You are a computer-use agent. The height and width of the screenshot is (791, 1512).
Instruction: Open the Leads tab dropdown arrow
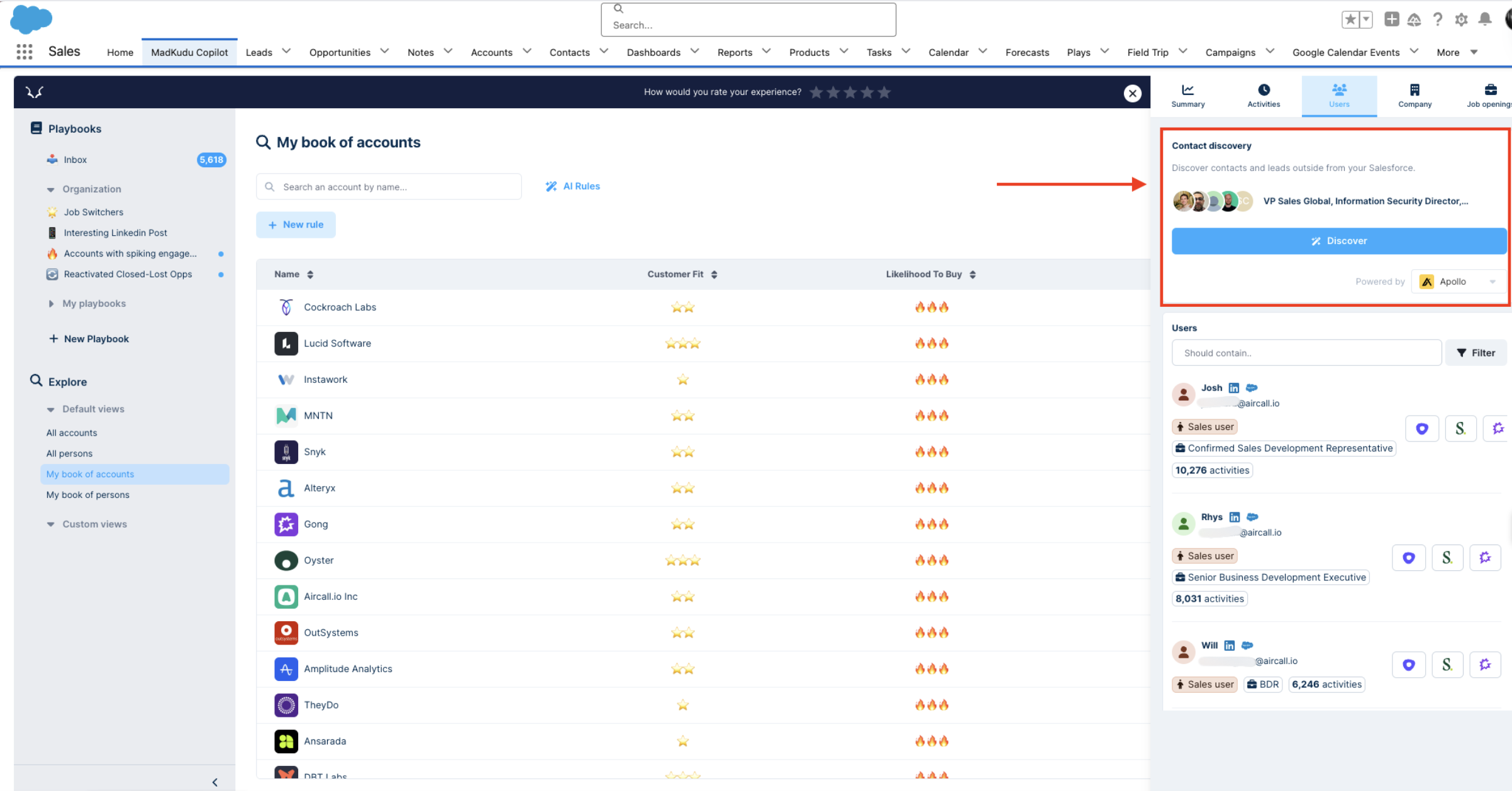[x=286, y=52]
